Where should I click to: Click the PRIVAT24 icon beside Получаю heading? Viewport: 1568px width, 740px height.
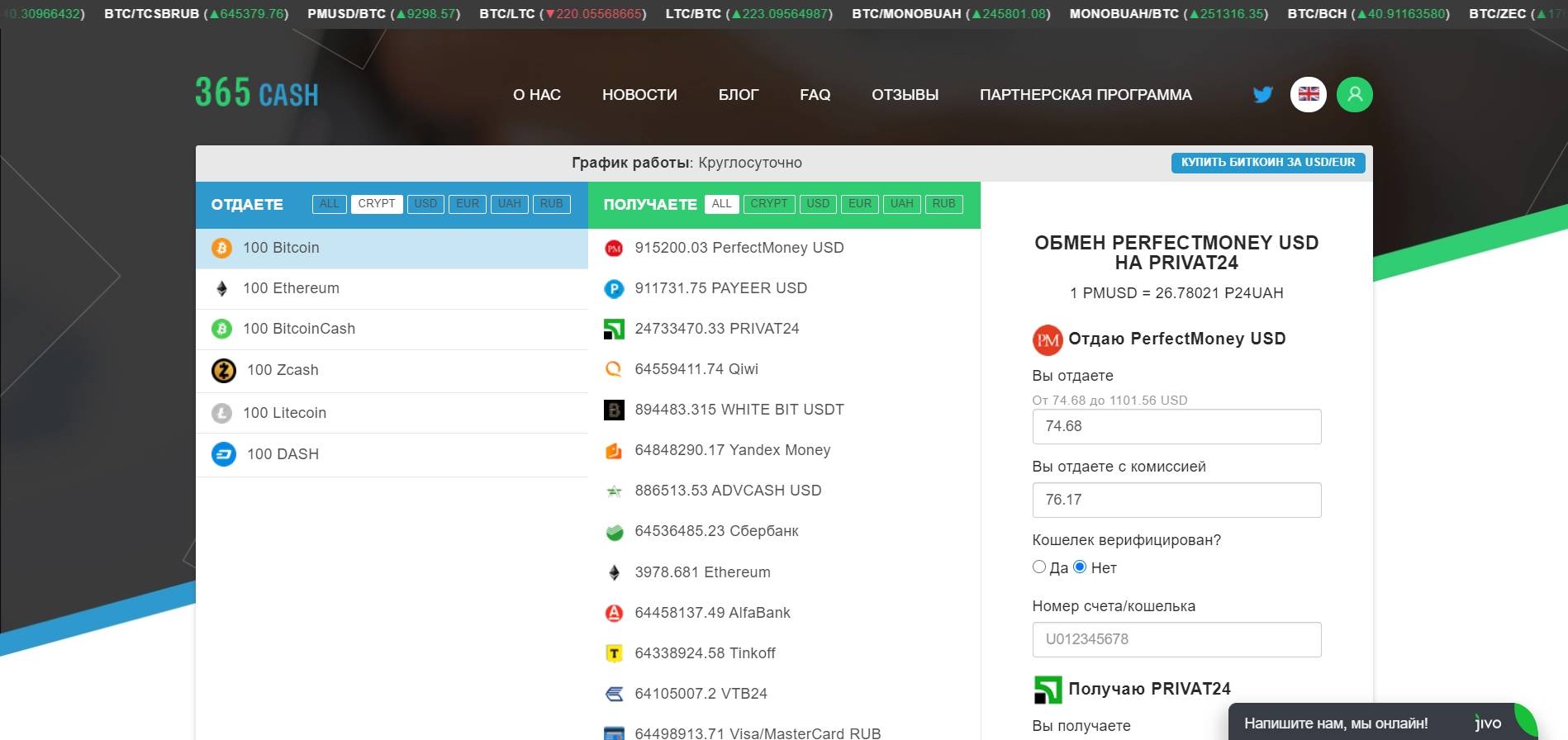coord(1048,690)
